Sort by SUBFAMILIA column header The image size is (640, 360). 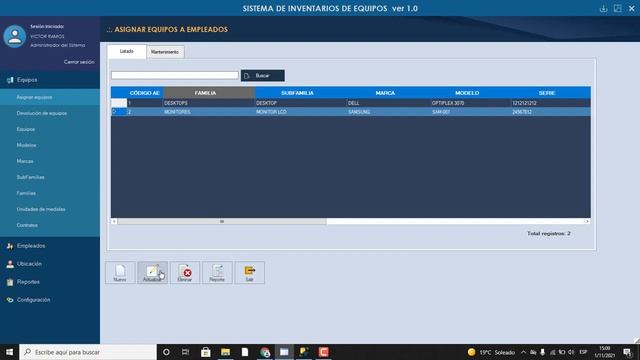pos(301,93)
